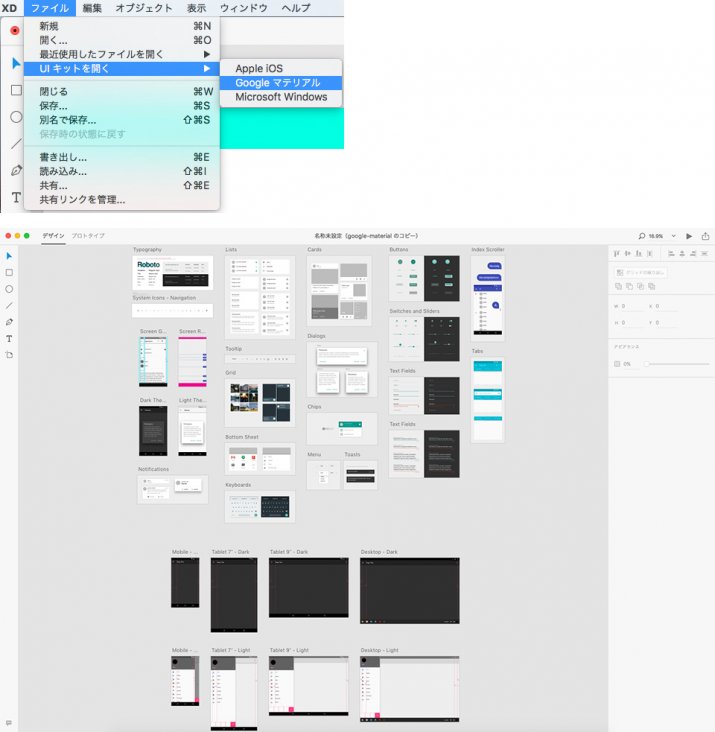The width and height of the screenshot is (715, 732).
Task: Select the Ellipse tool in lower toolbar
Action: (x=9, y=289)
